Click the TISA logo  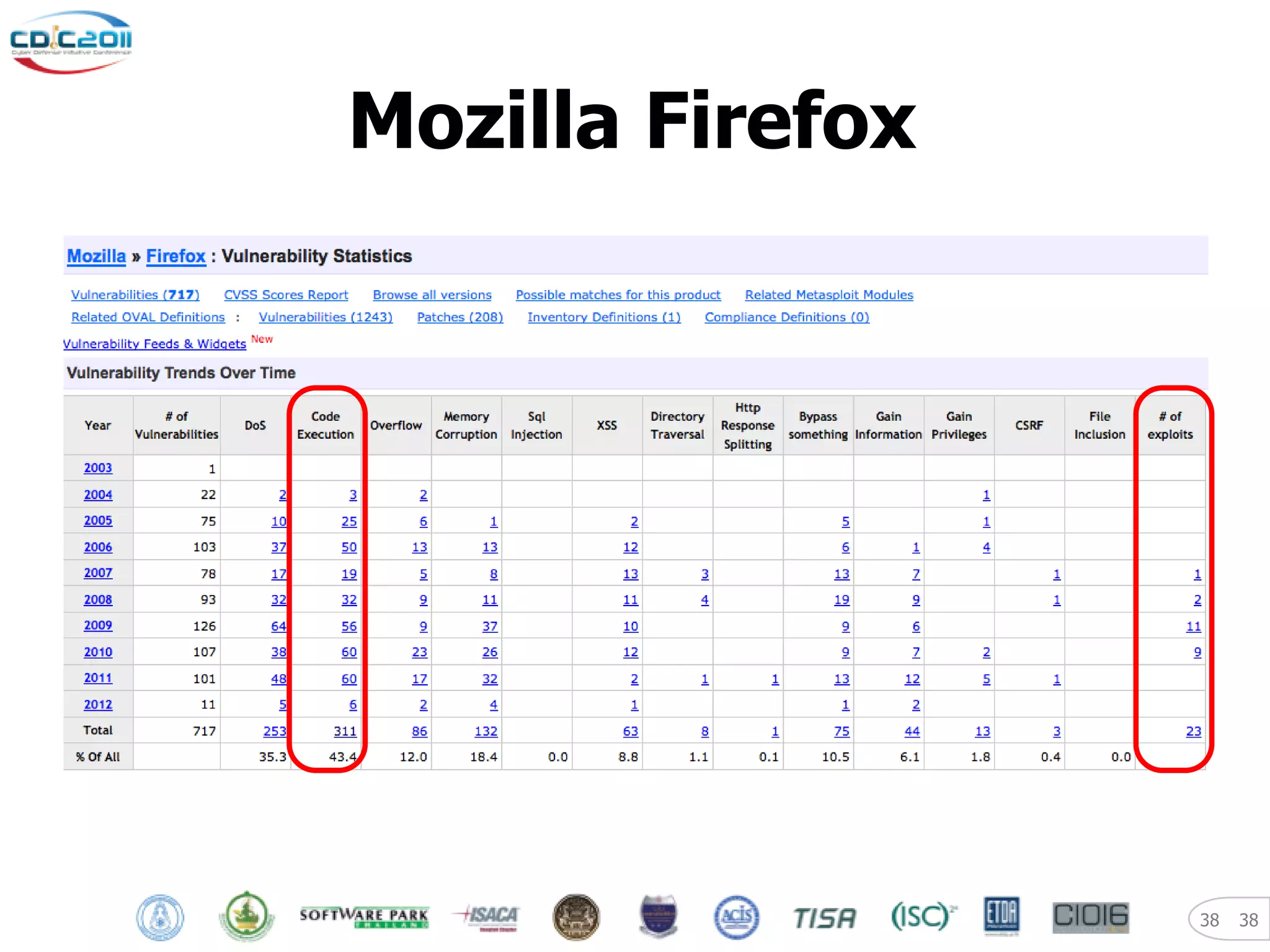(825, 918)
